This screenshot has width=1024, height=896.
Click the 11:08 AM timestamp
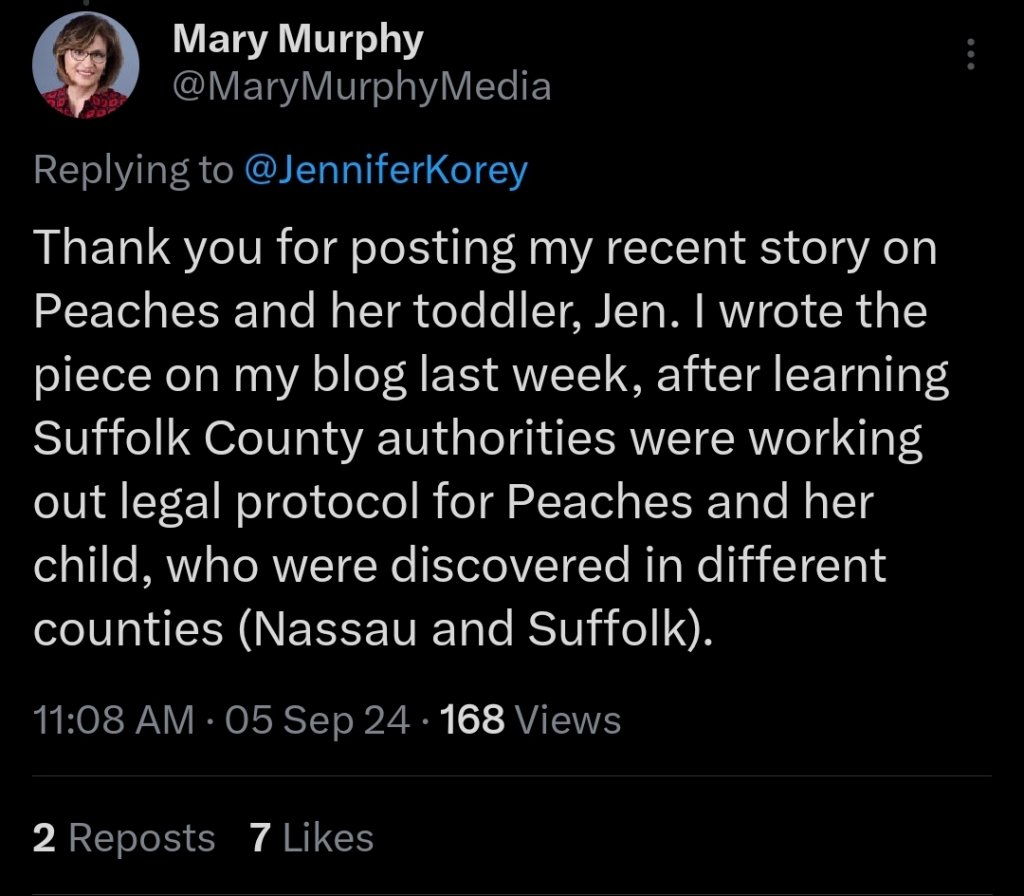point(113,720)
